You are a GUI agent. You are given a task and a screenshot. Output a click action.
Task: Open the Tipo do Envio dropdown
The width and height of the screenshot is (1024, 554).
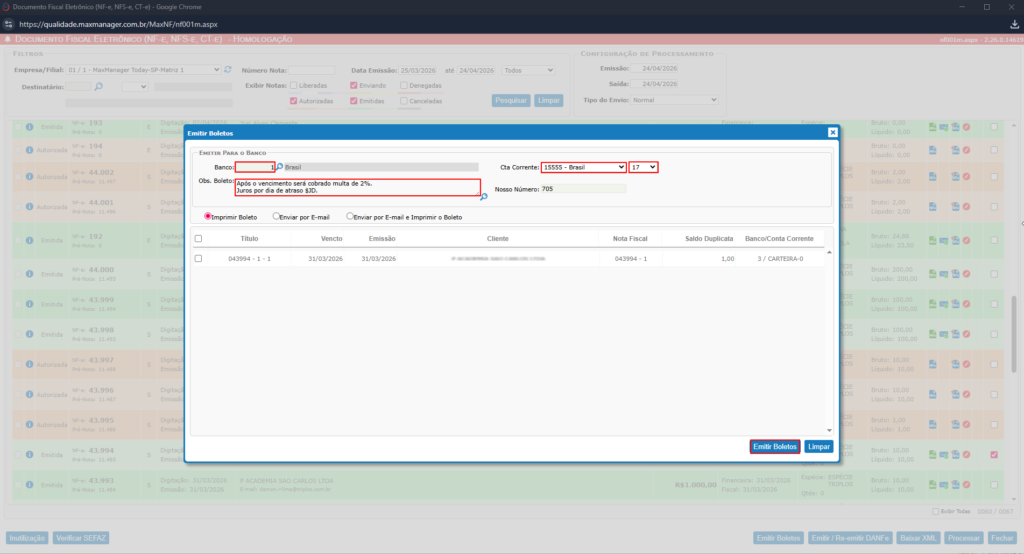(674, 100)
